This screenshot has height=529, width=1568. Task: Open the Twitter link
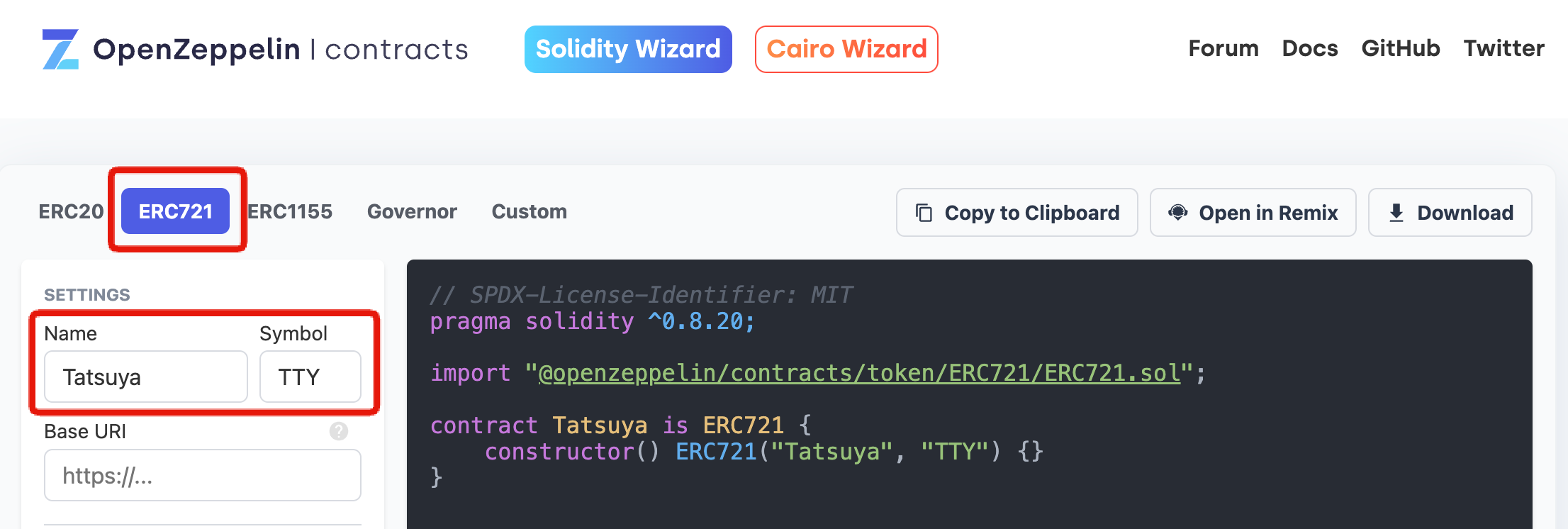pos(1504,48)
